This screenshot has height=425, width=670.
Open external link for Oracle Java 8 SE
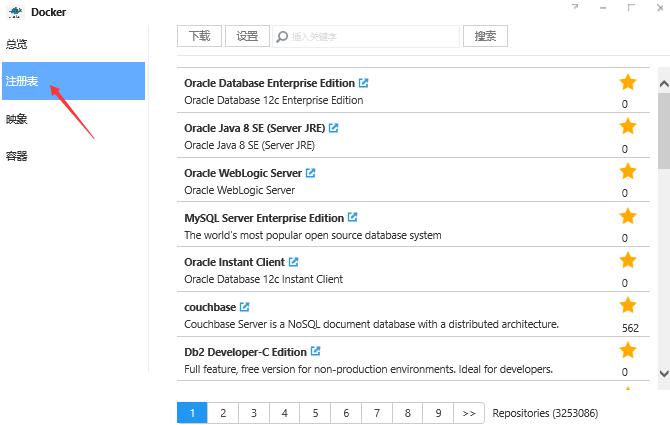(334, 128)
